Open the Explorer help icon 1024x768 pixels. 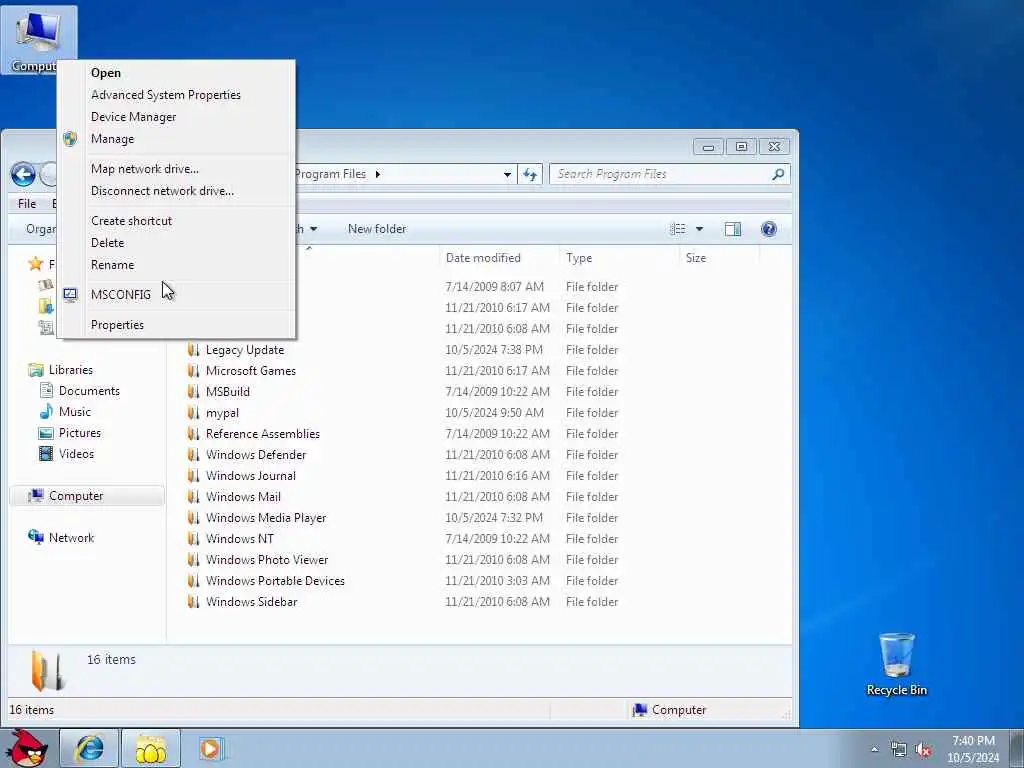point(769,229)
